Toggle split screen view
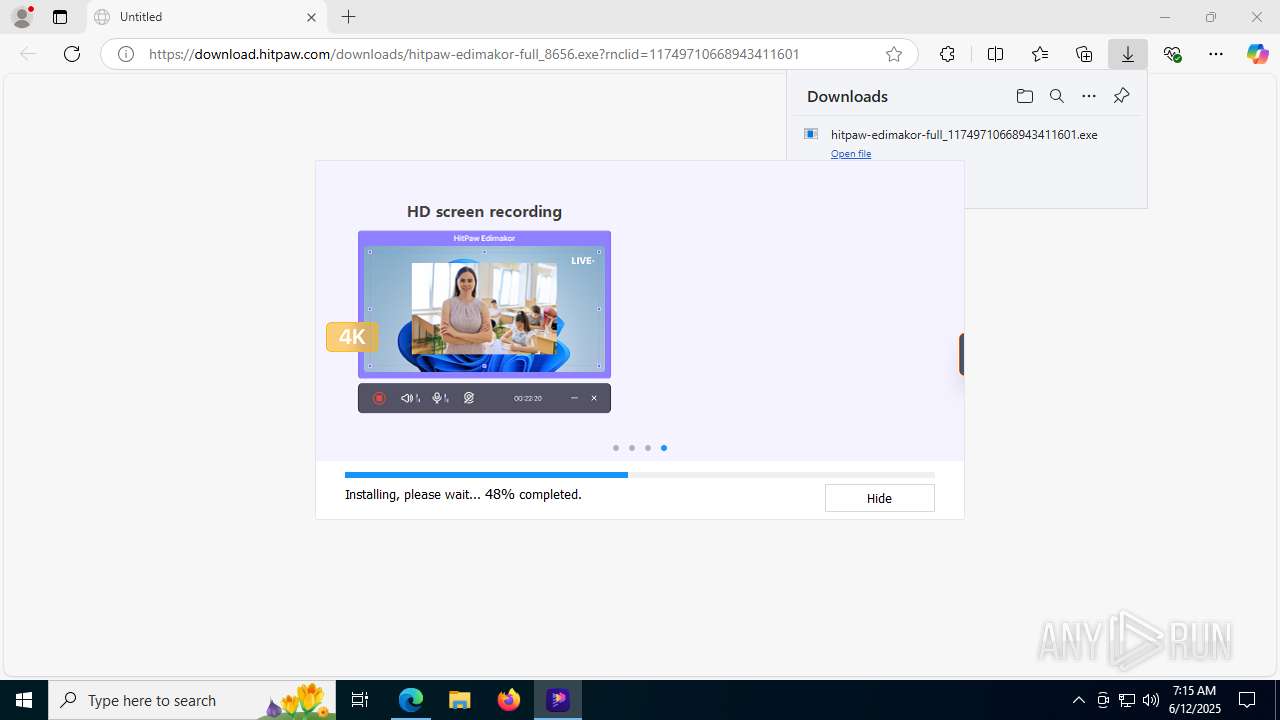 click(995, 54)
